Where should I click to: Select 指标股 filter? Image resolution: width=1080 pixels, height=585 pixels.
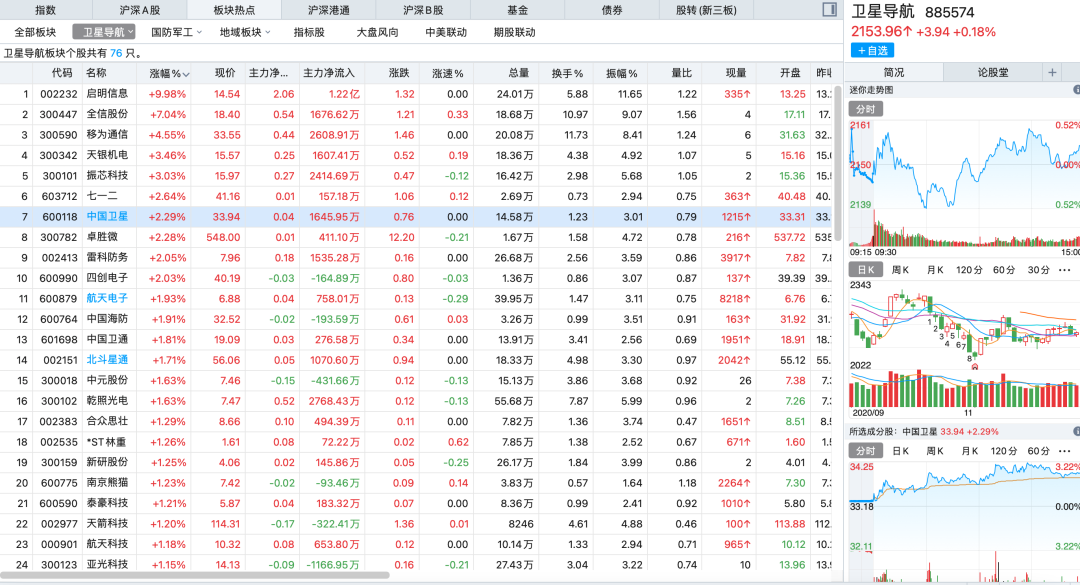[x=309, y=32]
